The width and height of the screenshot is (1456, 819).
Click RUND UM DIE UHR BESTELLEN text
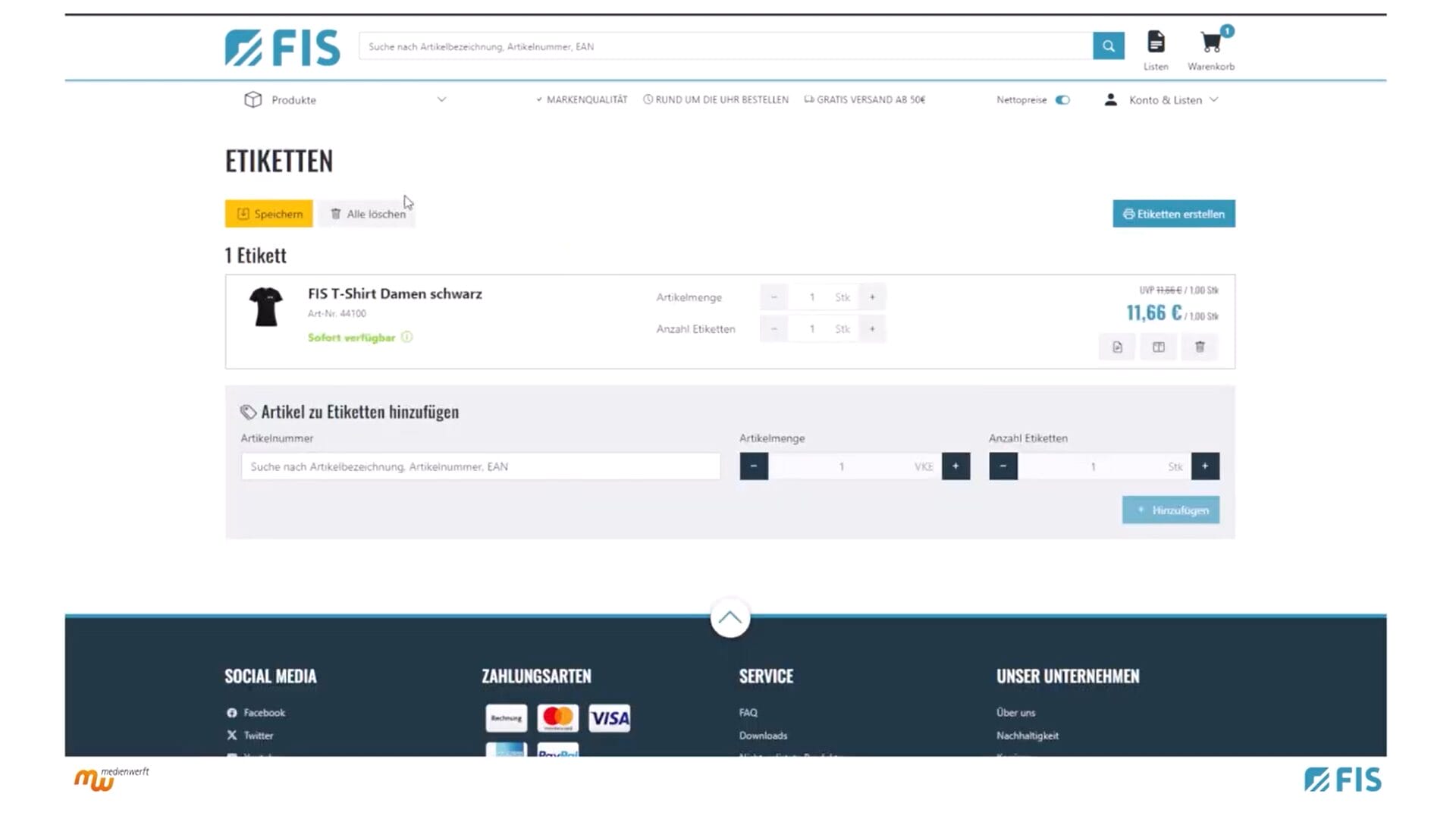pos(721,99)
